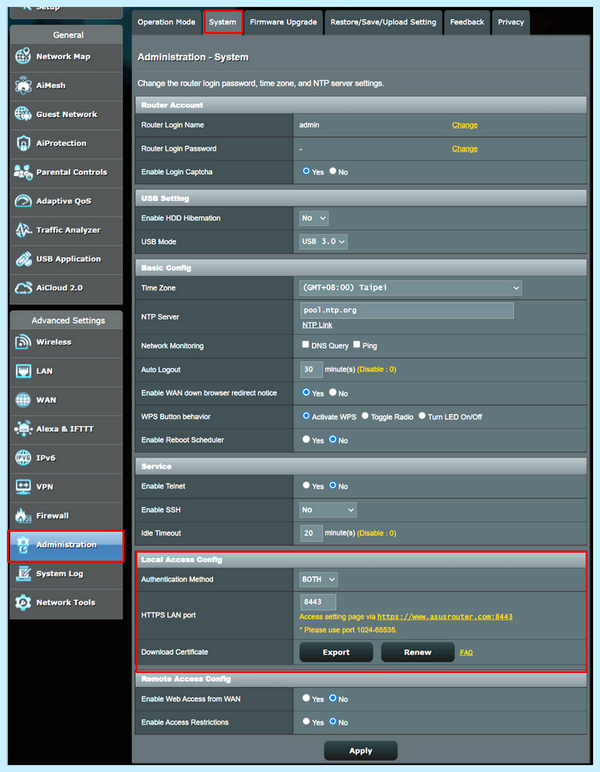Click the USB Application icon
600x772 pixels.
pos(23,259)
